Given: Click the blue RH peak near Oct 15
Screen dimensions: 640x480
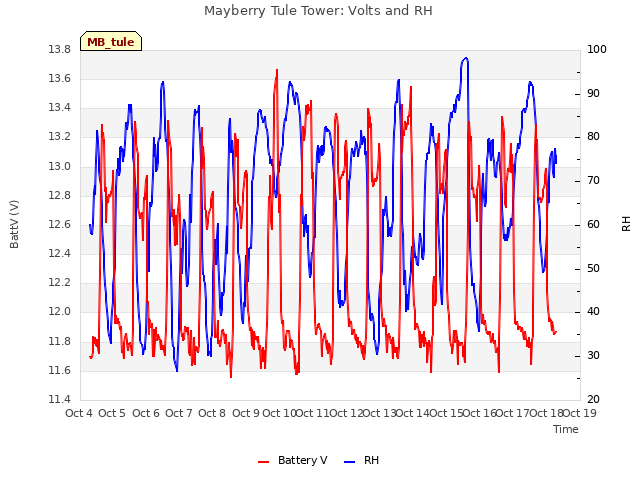Looking at the screenshot, I should tap(465, 58).
